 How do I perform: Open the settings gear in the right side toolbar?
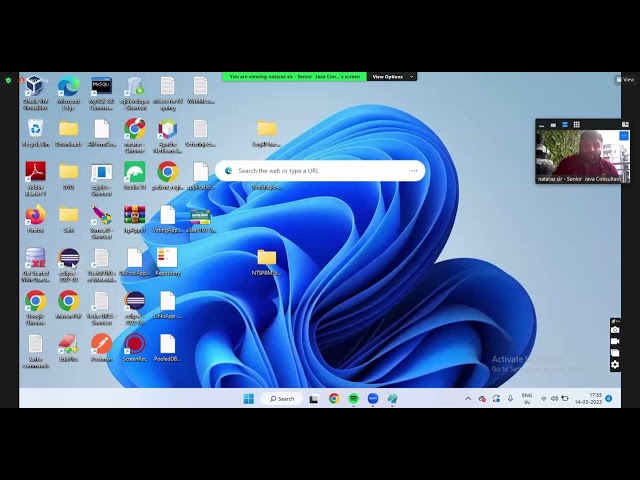615,365
